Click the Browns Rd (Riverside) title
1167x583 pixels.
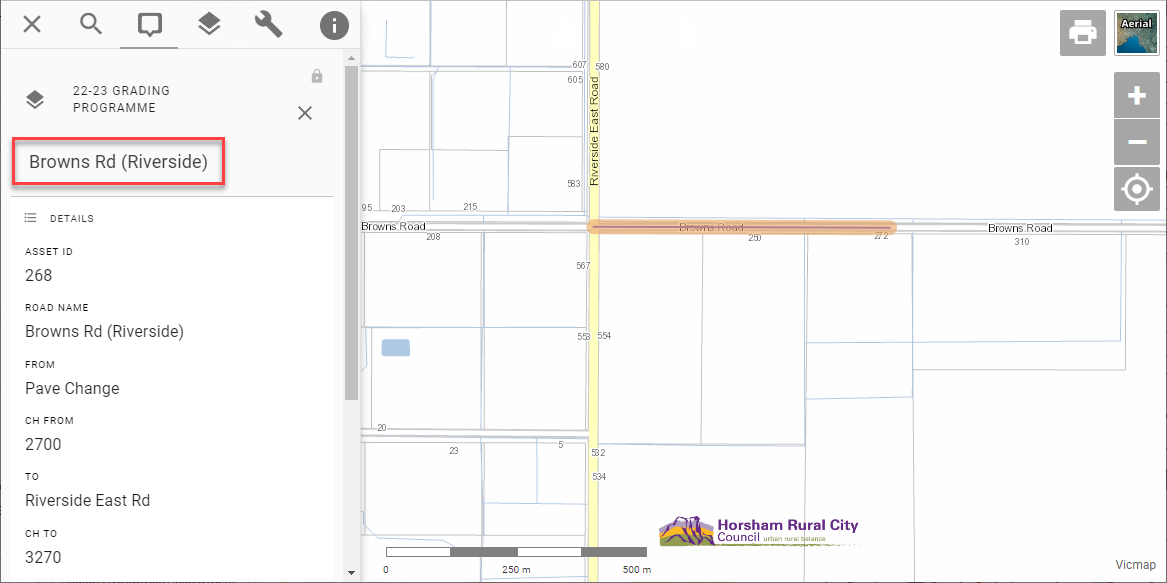[x=118, y=162]
